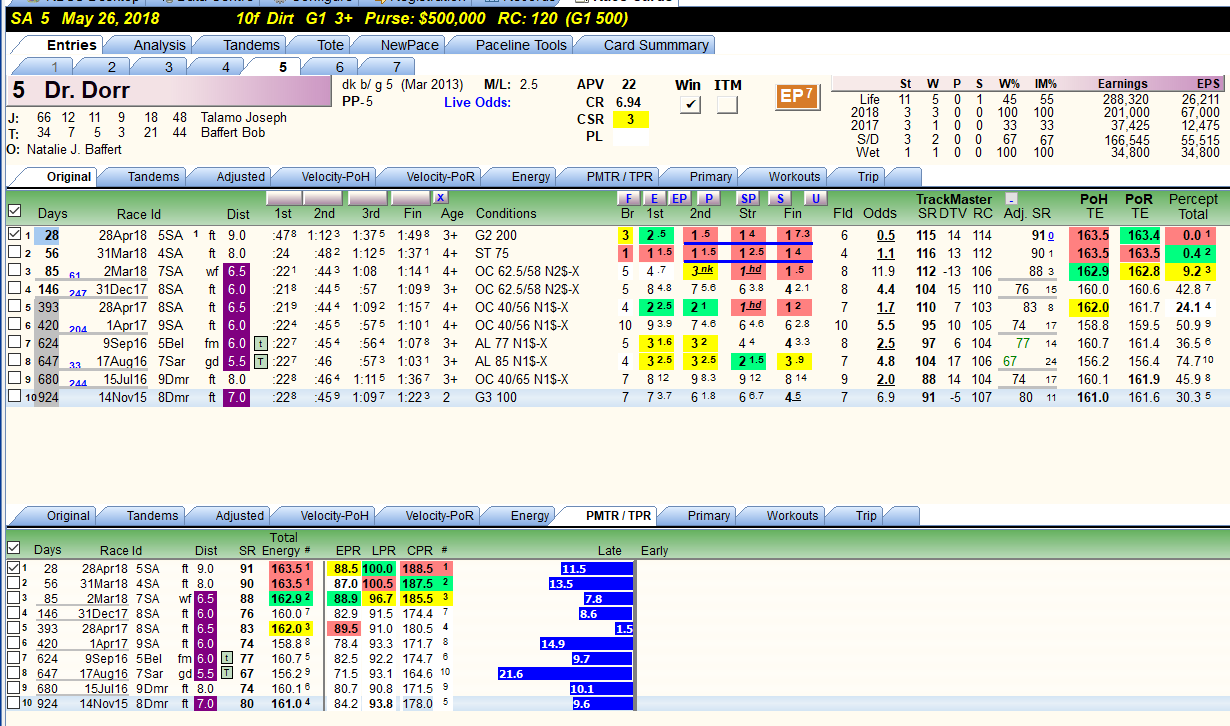Enable the ITM checkbox
The width and height of the screenshot is (1230, 726).
pyautogui.click(x=727, y=104)
